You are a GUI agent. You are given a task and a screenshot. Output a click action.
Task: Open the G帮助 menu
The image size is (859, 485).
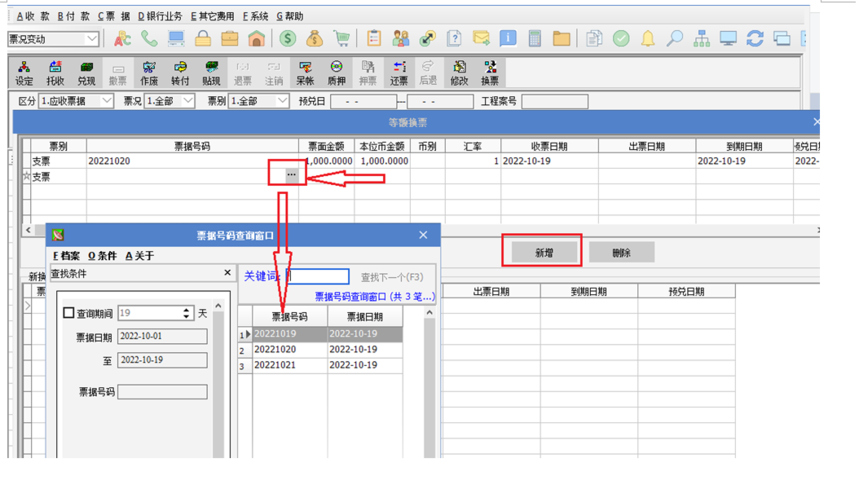tap(290, 16)
